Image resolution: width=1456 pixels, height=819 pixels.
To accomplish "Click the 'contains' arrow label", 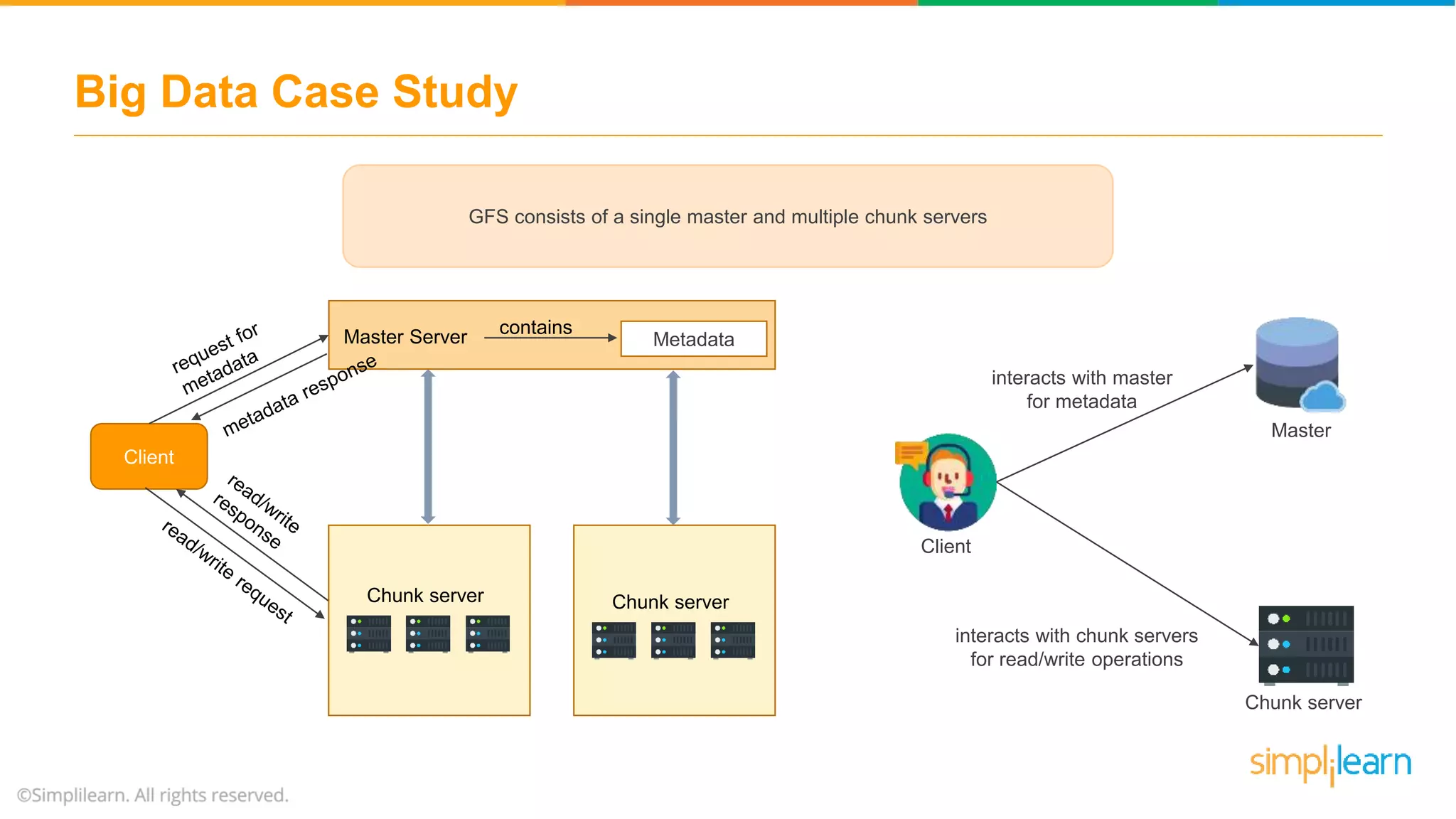I will tap(535, 328).
